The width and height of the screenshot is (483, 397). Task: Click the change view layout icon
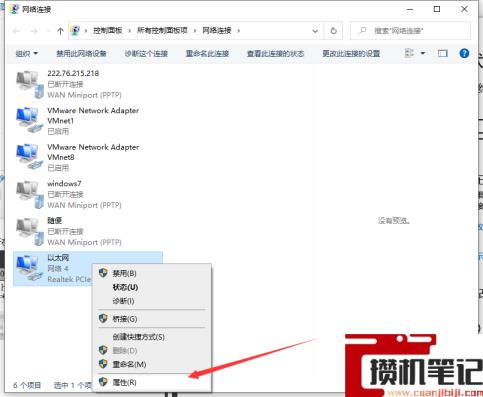(x=409, y=53)
